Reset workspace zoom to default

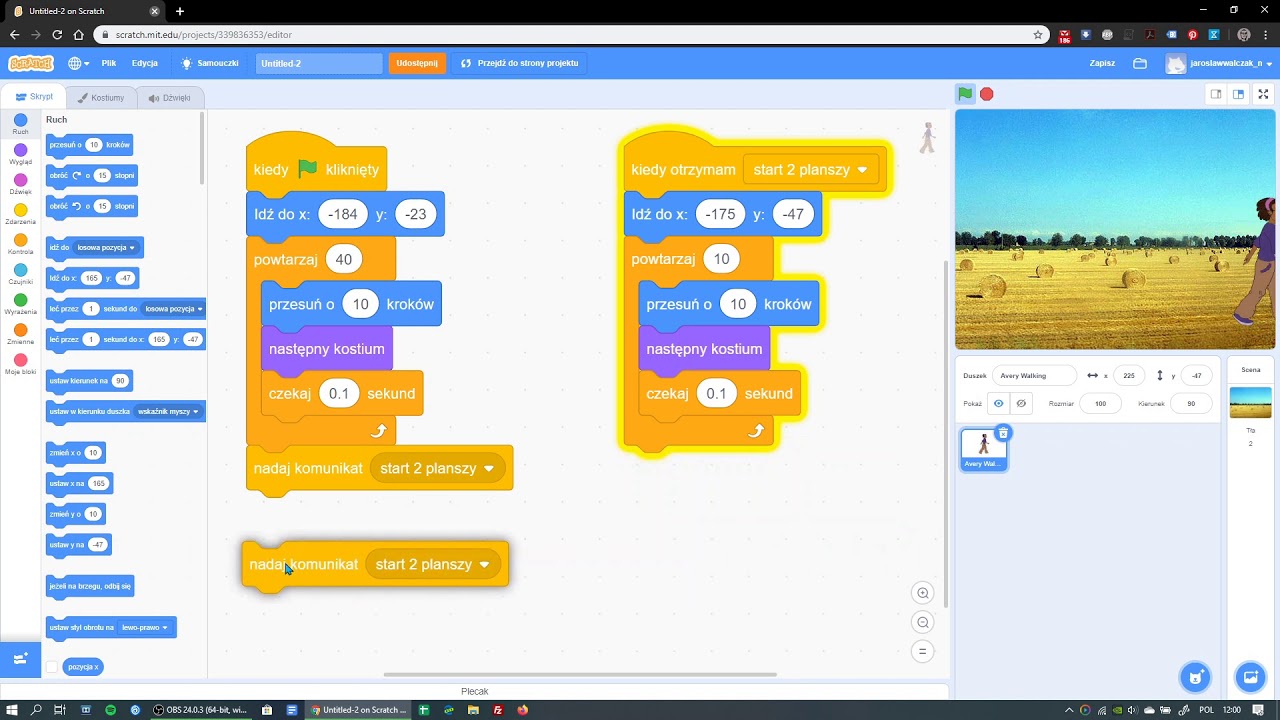(x=923, y=651)
